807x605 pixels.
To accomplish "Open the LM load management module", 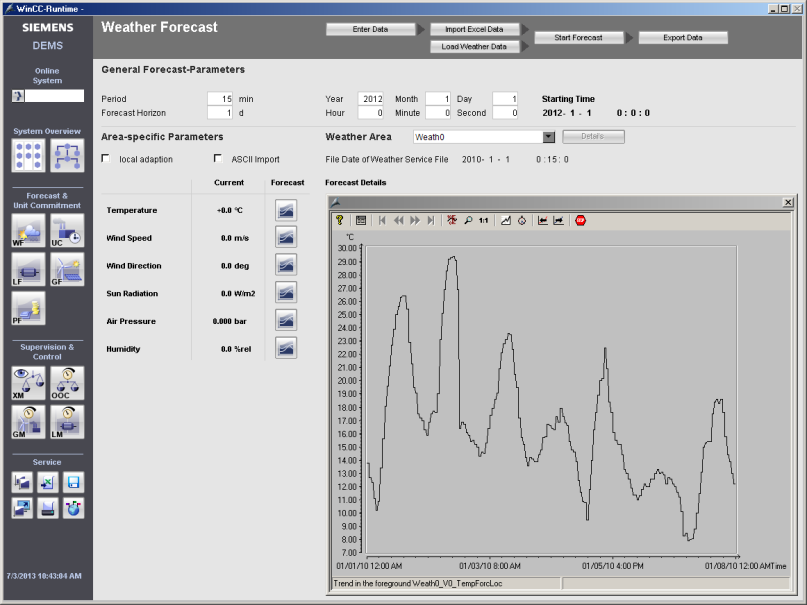I will 67,422.
